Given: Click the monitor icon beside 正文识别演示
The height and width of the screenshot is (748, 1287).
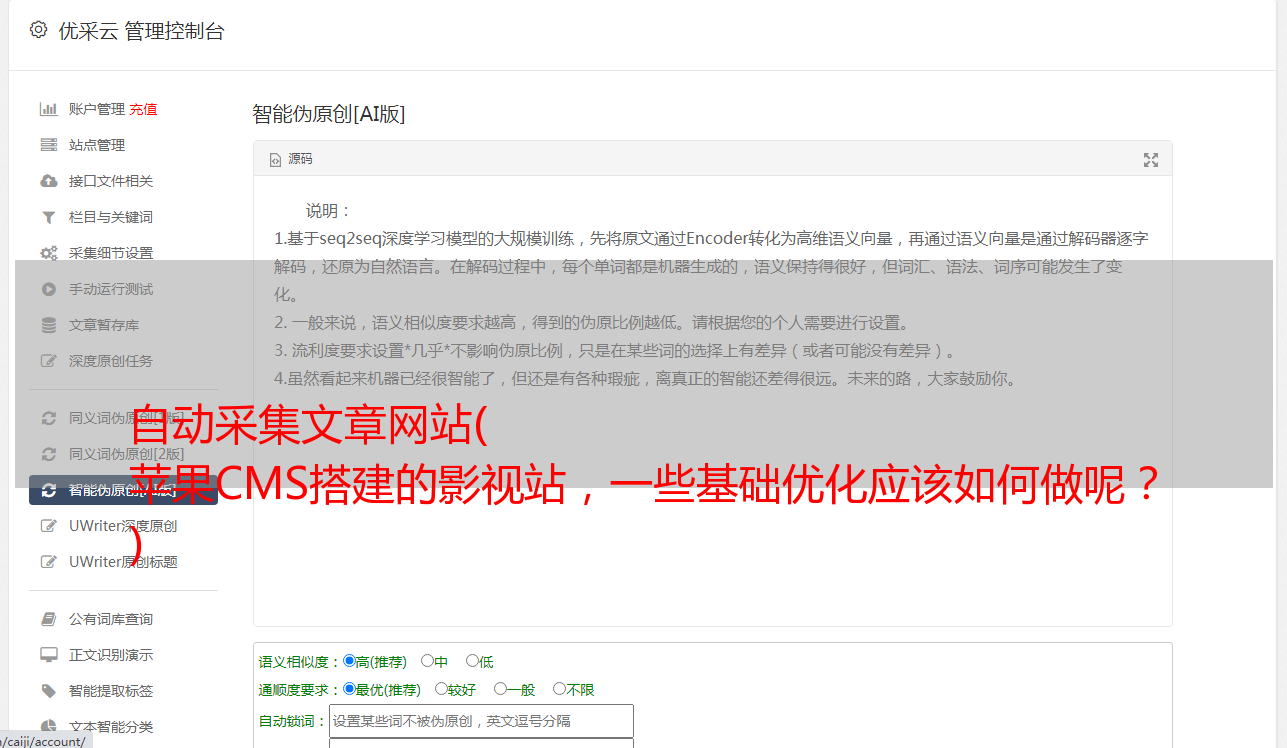Looking at the screenshot, I should coord(48,655).
